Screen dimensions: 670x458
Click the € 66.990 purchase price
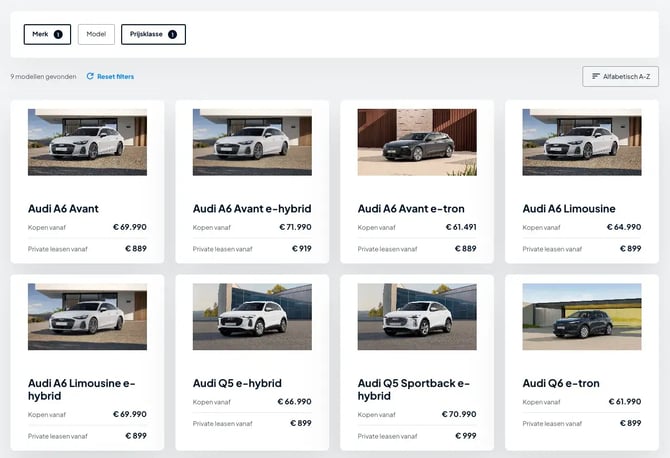[x=294, y=402]
